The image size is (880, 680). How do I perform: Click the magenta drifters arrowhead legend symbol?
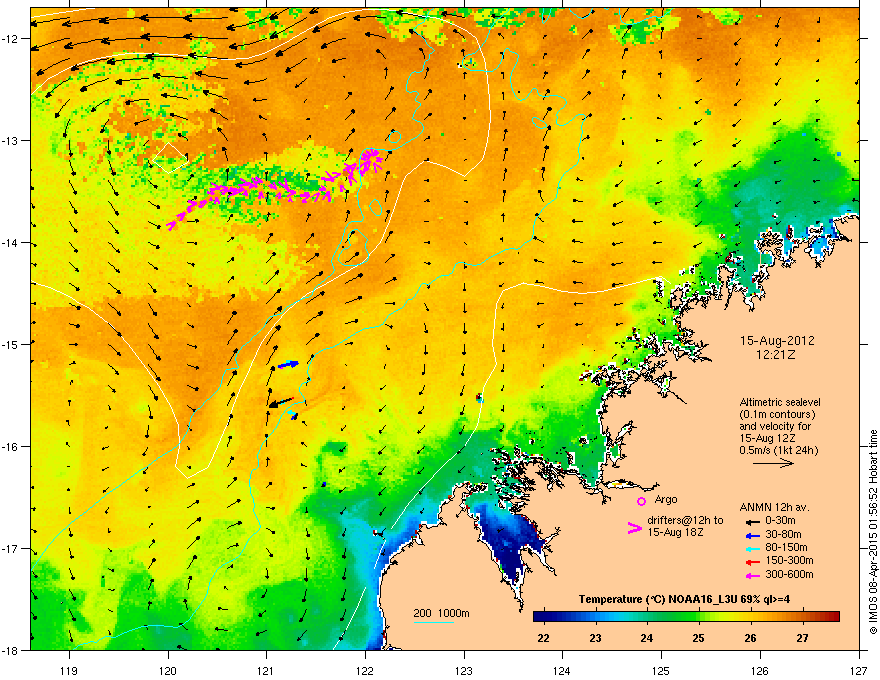pos(634,527)
